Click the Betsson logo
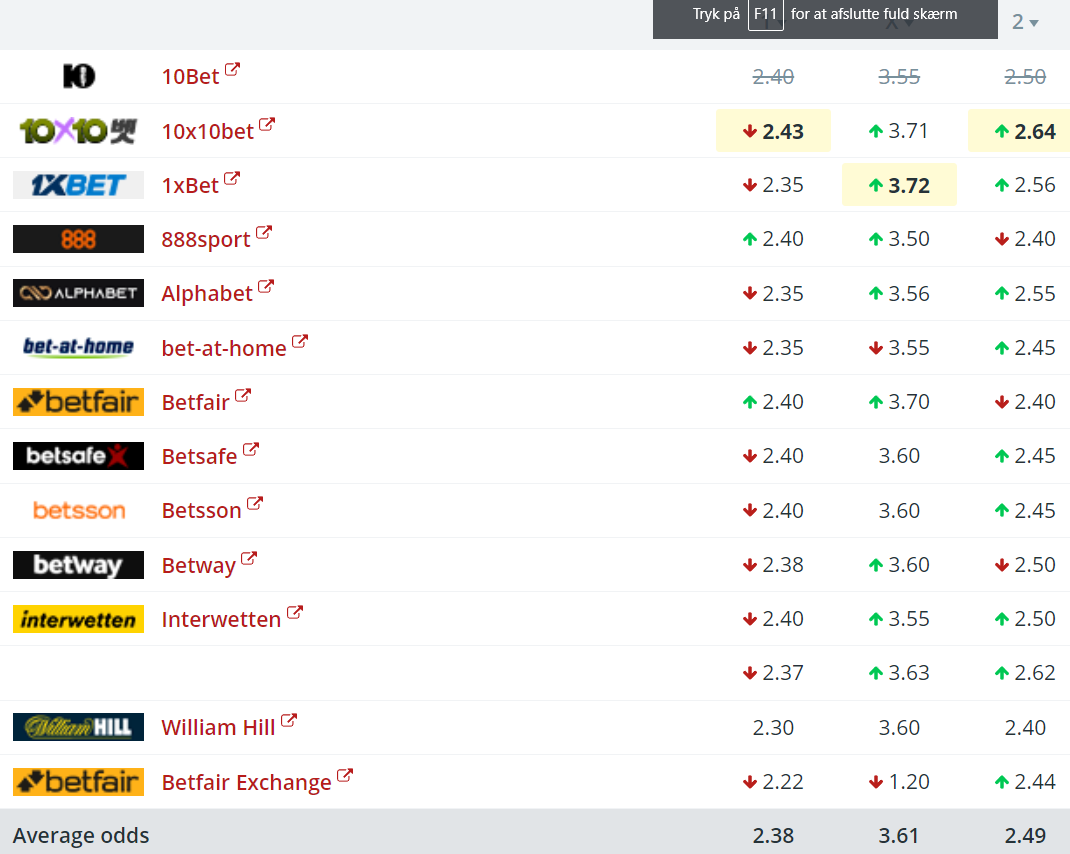1070x854 pixels. pos(78,510)
